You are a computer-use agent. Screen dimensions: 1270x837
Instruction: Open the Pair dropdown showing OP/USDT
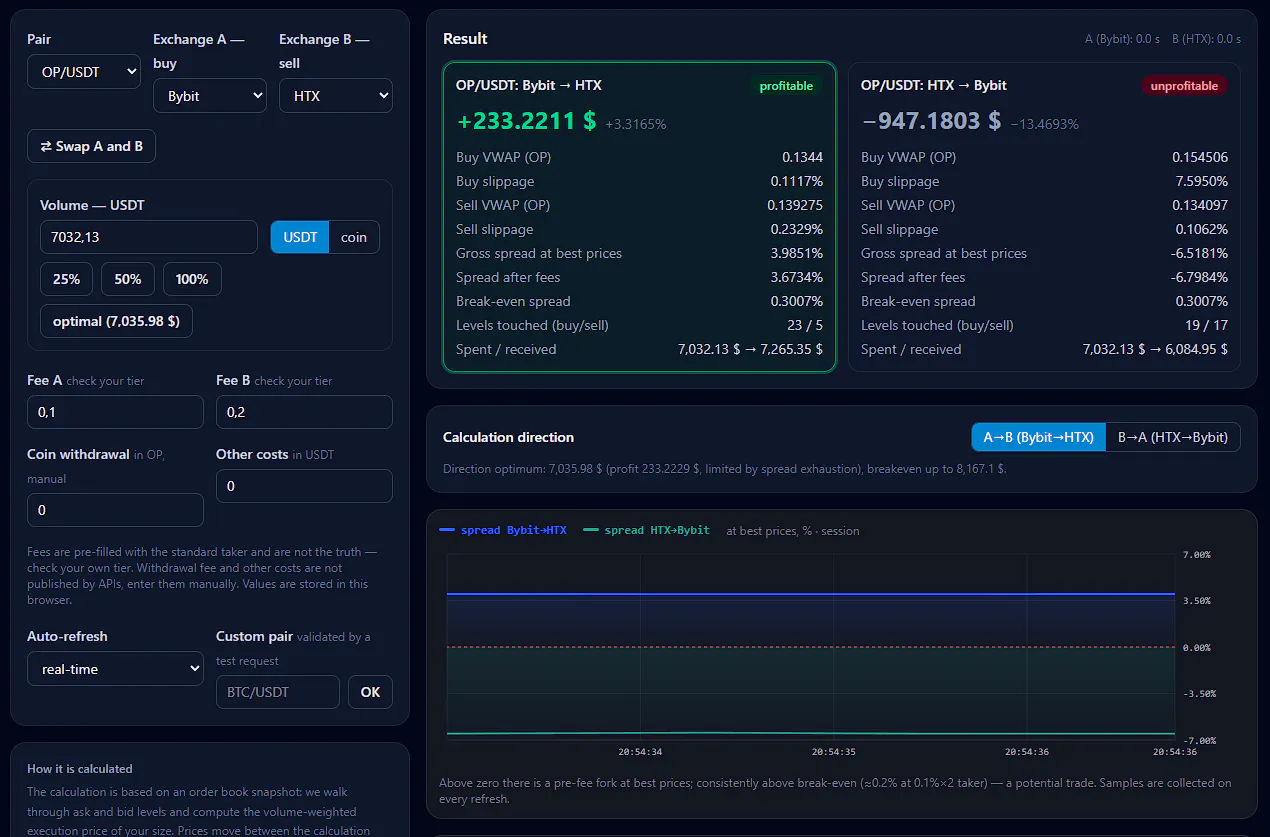[84, 72]
